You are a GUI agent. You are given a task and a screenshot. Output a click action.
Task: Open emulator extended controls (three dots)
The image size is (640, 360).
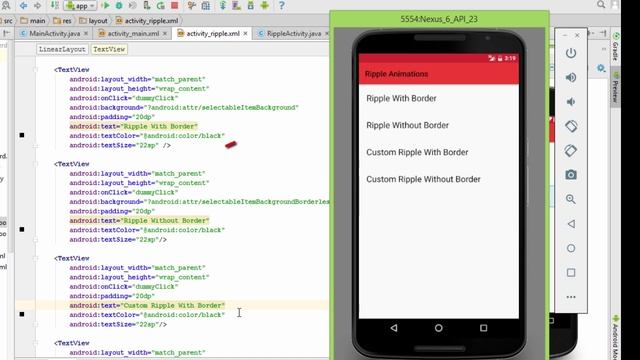click(x=571, y=297)
